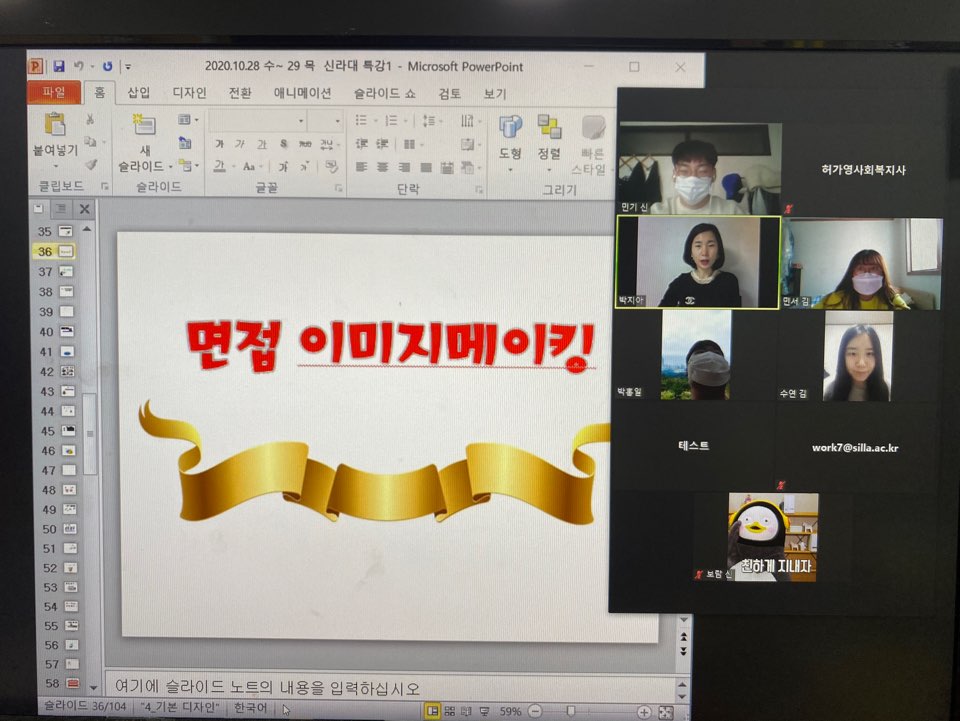960x721 pixels.
Task: Toggle Normal view button in status bar
Action: pos(432,711)
